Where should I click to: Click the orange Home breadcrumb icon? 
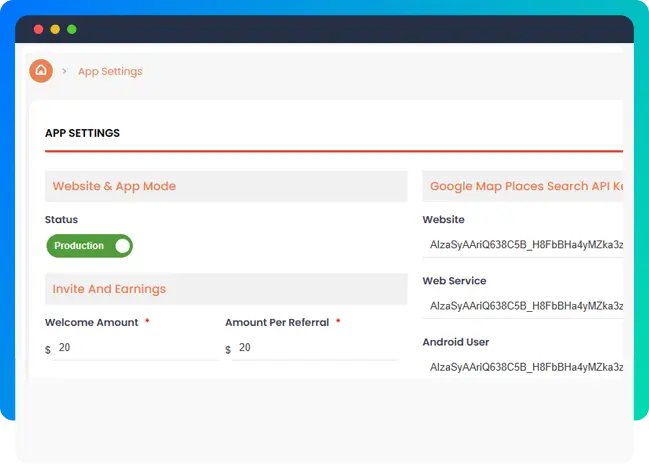click(41, 71)
